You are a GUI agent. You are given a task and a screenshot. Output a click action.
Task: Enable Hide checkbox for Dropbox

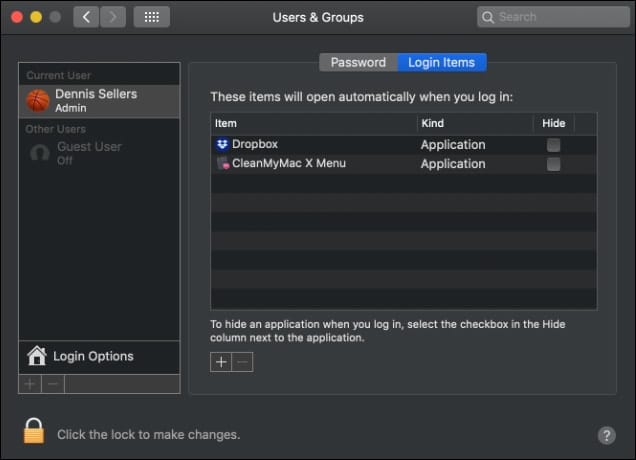coord(553,145)
